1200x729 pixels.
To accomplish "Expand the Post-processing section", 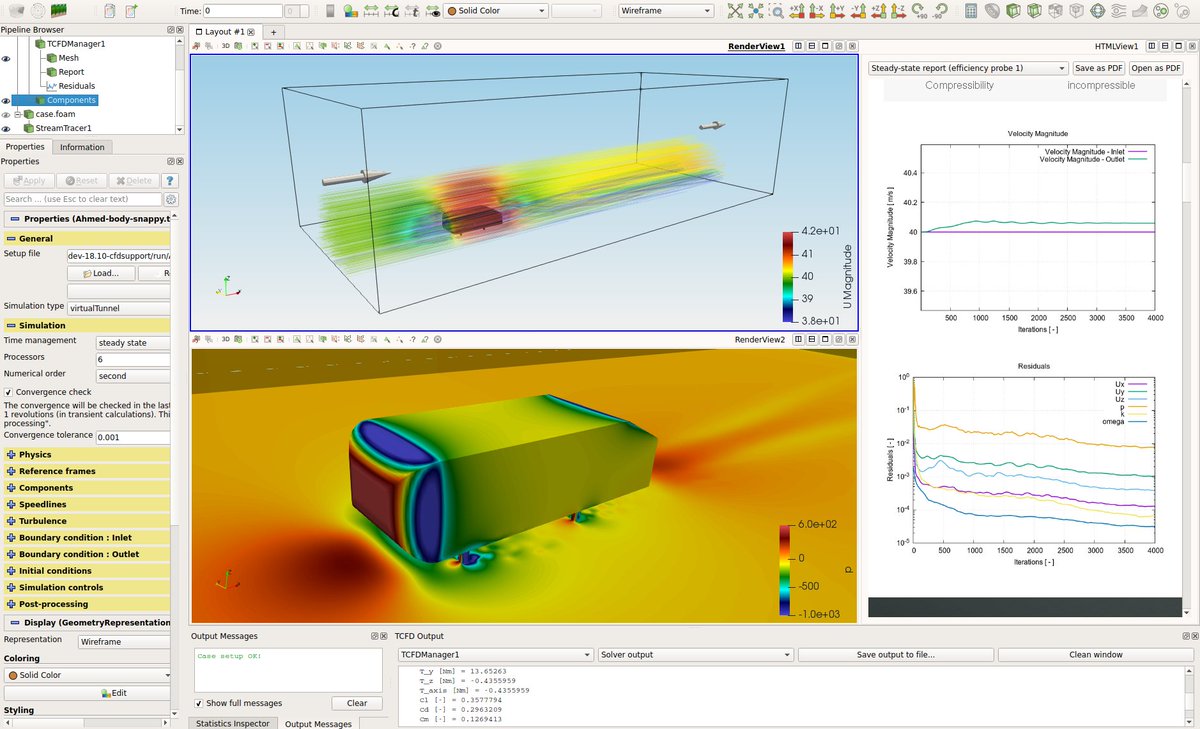I will 11,604.
